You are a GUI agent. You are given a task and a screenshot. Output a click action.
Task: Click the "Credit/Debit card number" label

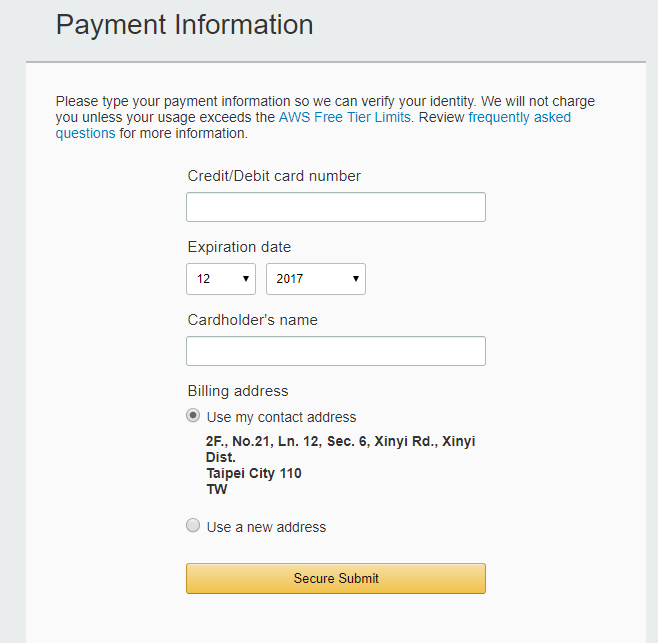(x=274, y=176)
